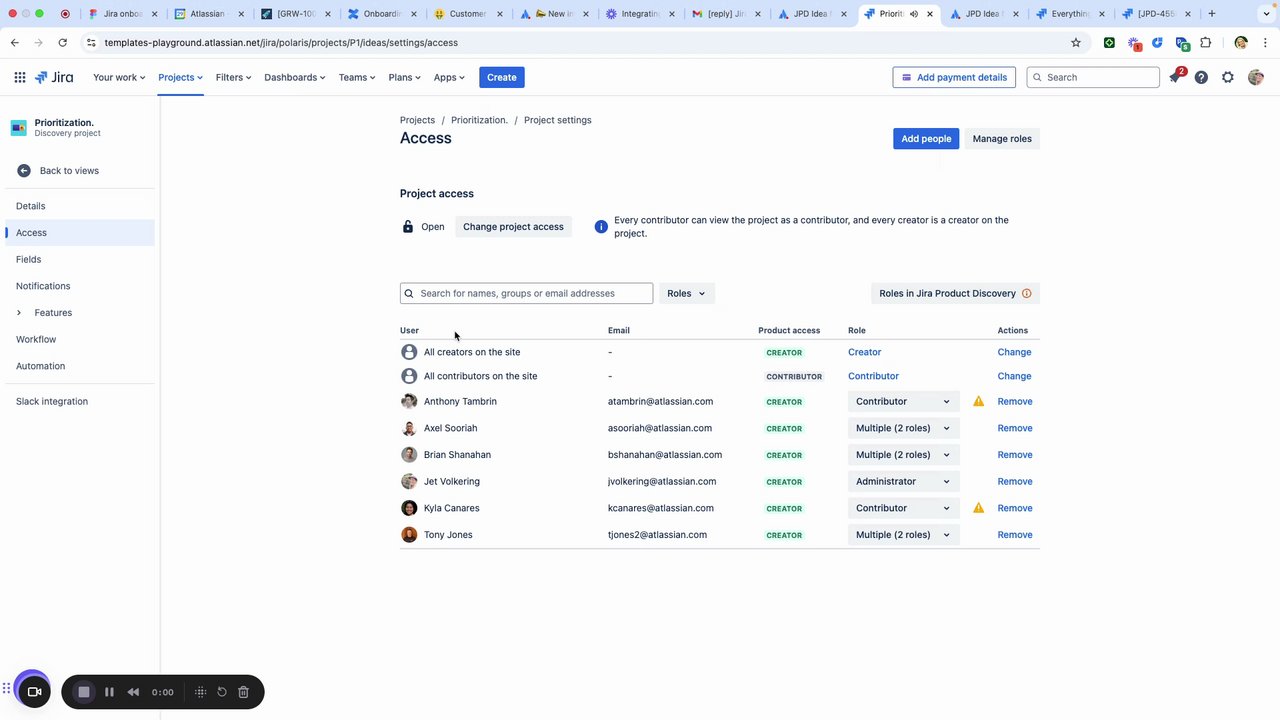1280x720 pixels.
Task: Go back in the browser
Action: pos(15,43)
